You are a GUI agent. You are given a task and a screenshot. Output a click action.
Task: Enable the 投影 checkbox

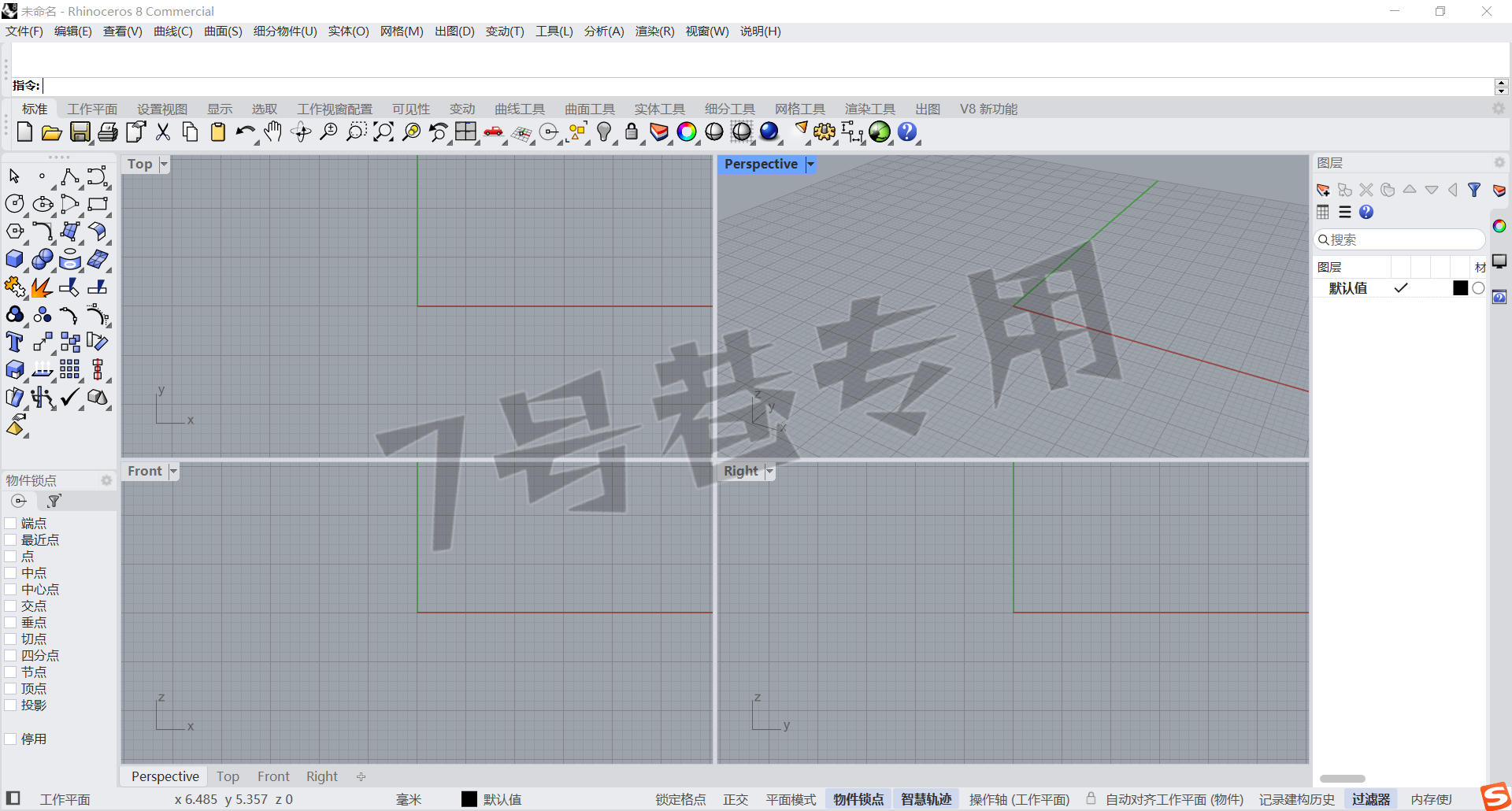click(x=11, y=705)
